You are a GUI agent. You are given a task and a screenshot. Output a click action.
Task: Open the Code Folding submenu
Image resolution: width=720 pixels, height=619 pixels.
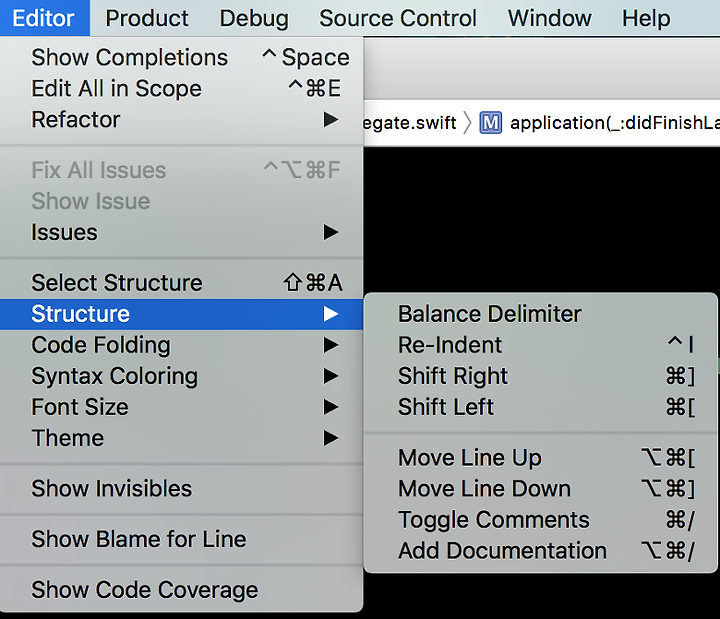(181, 345)
